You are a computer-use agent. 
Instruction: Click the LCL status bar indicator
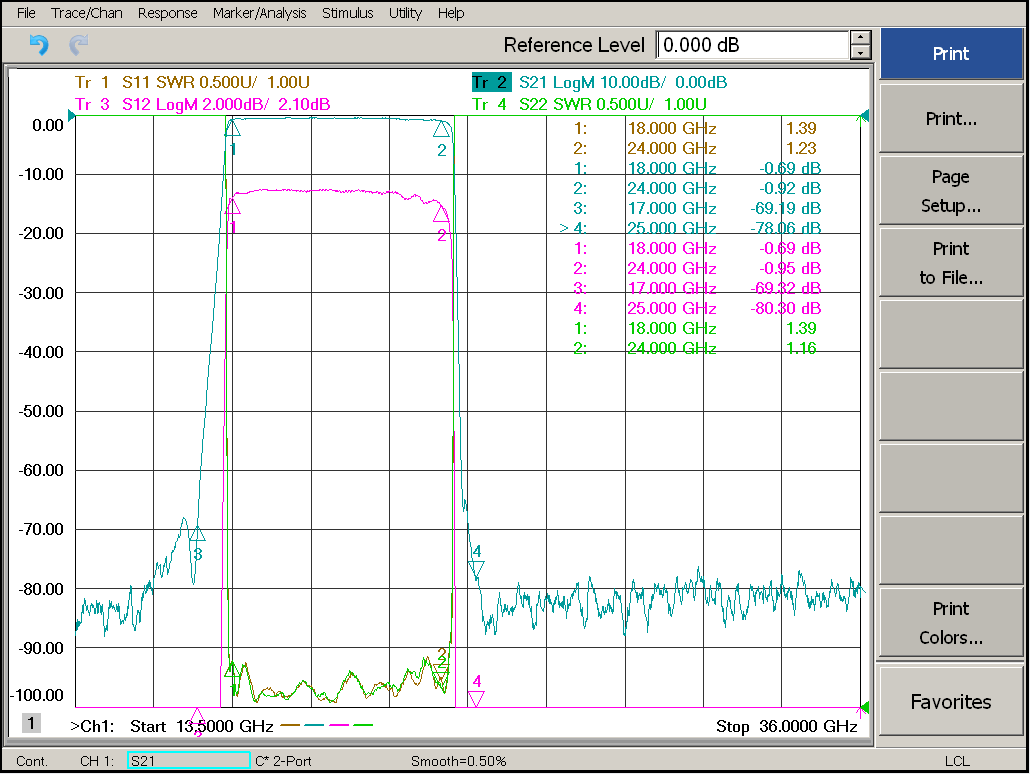coord(956,761)
